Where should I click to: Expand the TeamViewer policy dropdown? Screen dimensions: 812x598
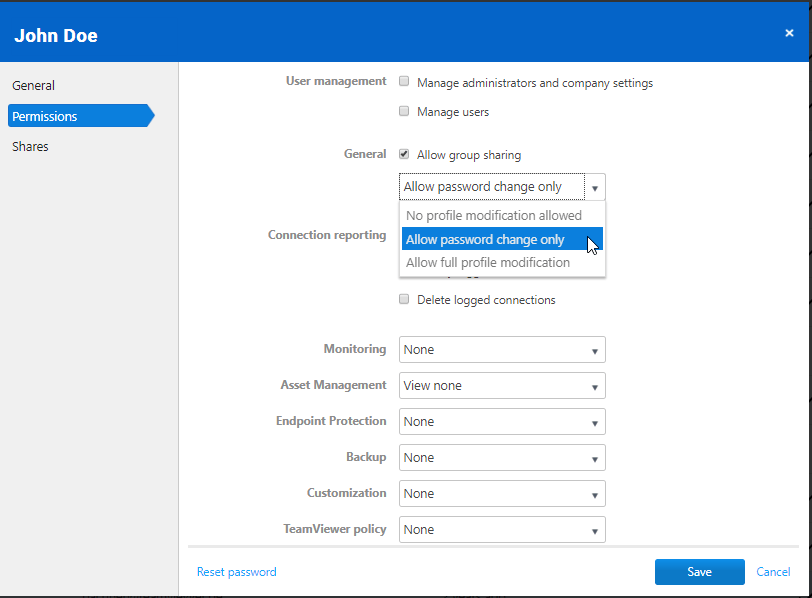pos(502,530)
